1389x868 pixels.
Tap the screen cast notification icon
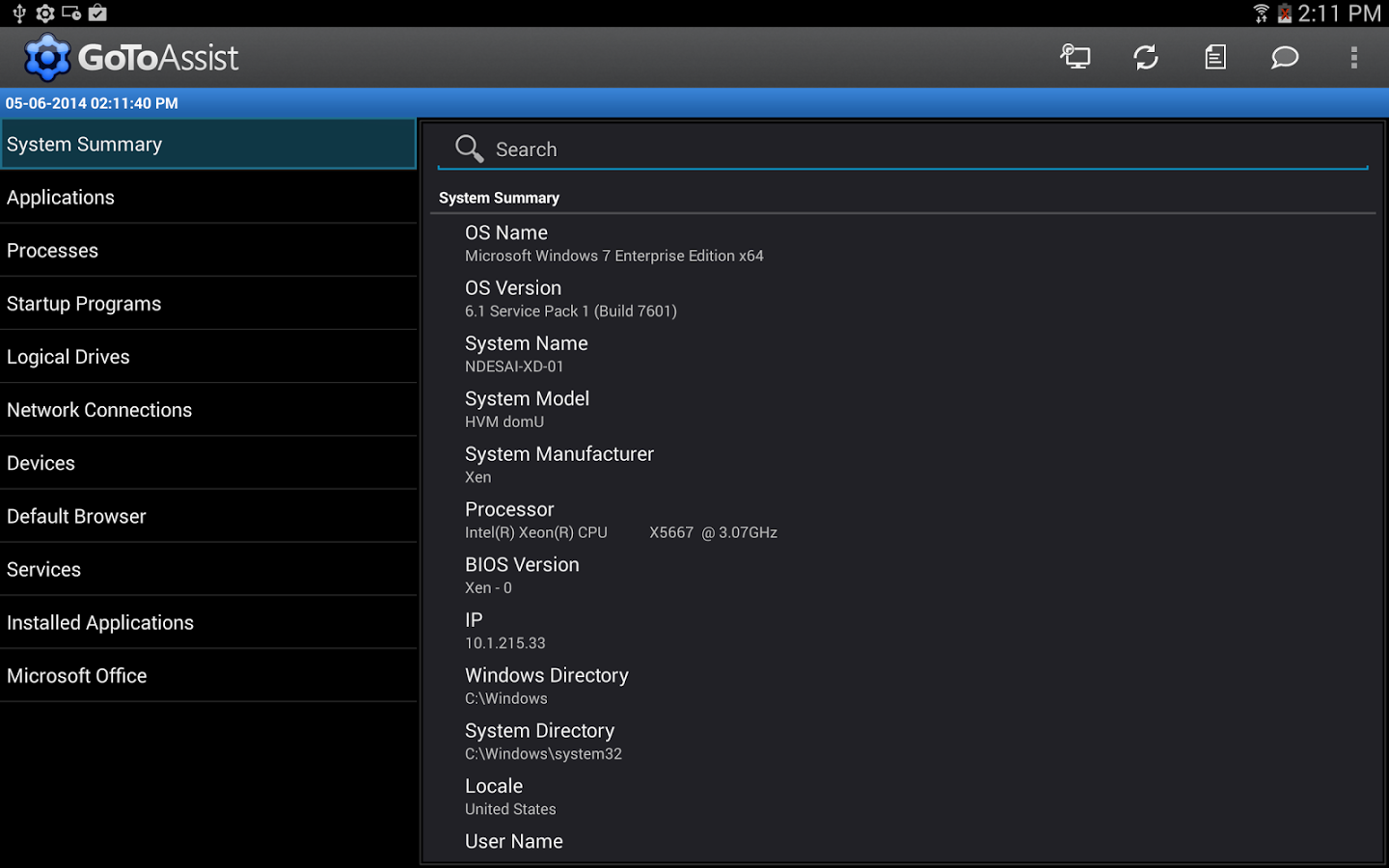[x=71, y=13]
